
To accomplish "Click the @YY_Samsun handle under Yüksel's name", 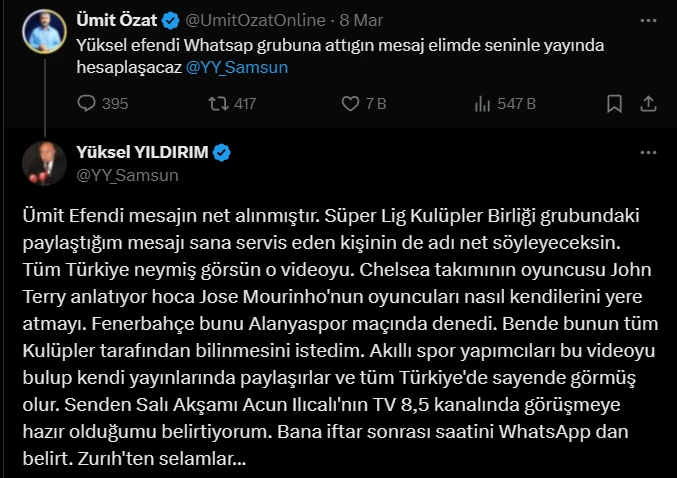I will [x=127, y=175].
